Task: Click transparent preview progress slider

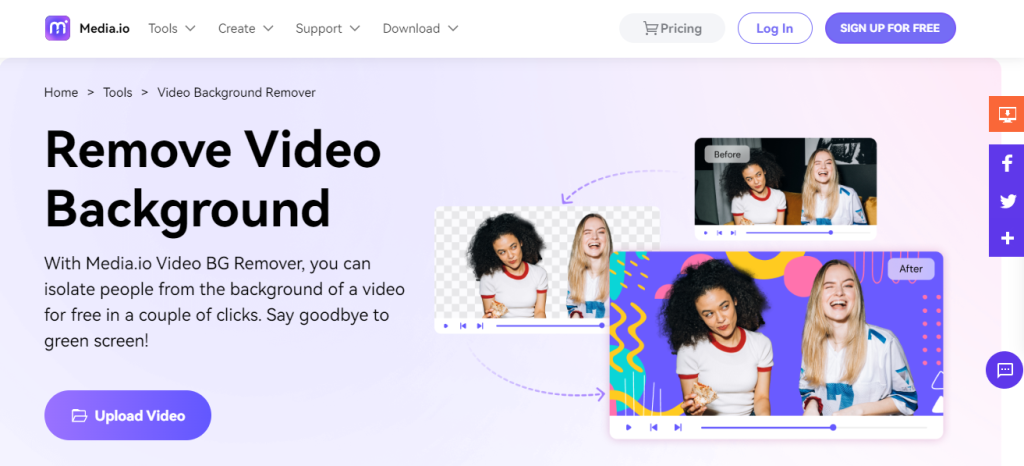Action: pyautogui.click(x=550, y=326)
